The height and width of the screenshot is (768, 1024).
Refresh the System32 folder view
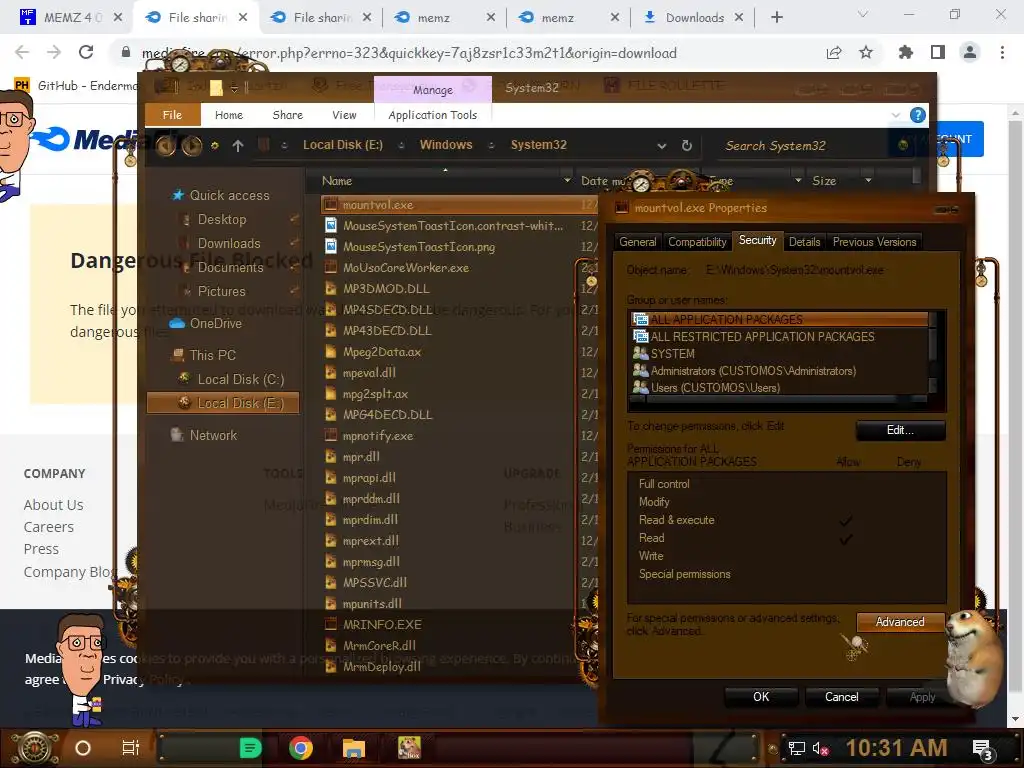tap(686, 145)
